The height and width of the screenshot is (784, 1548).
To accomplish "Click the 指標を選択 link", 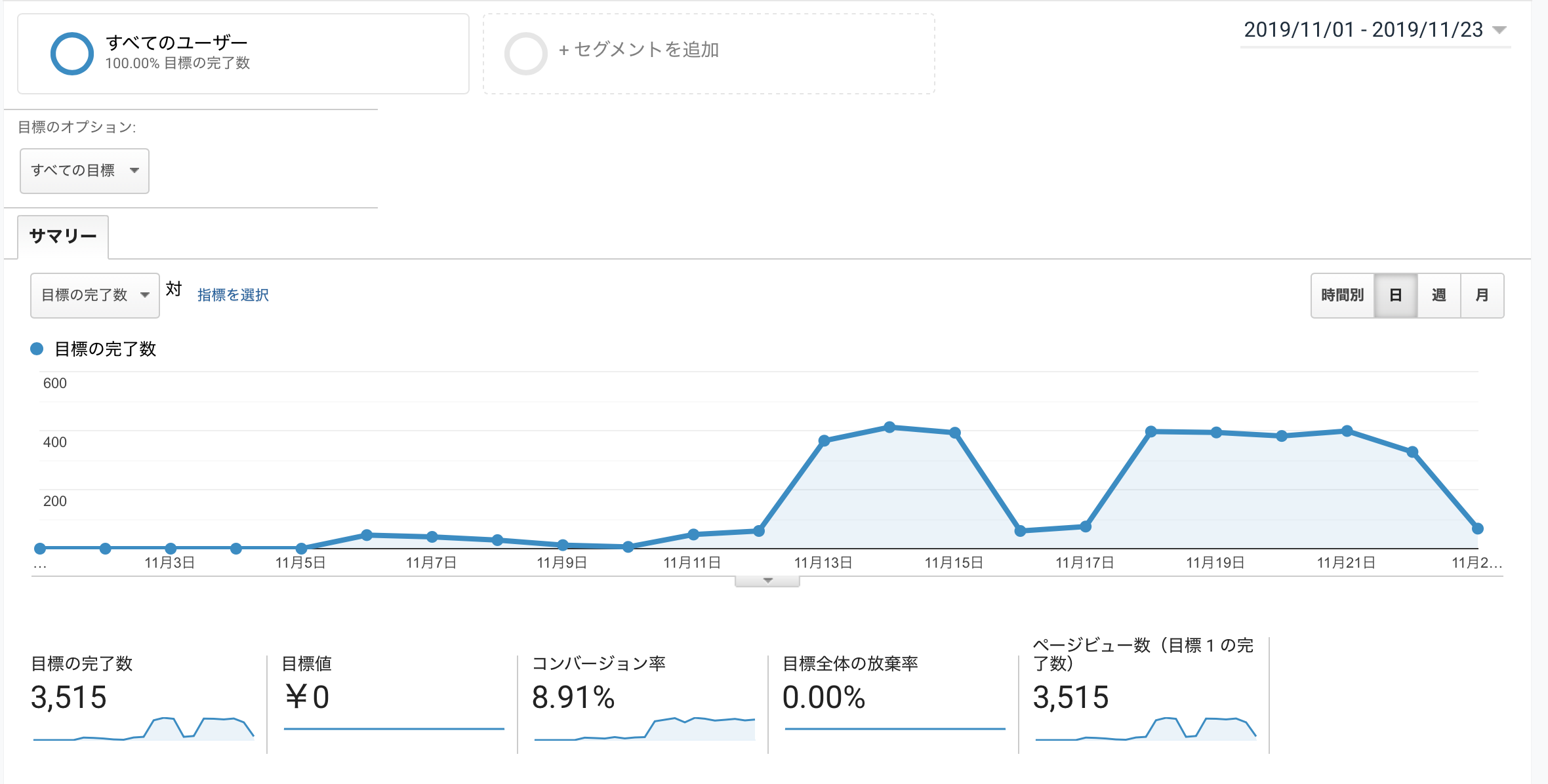I will [233, 295].
